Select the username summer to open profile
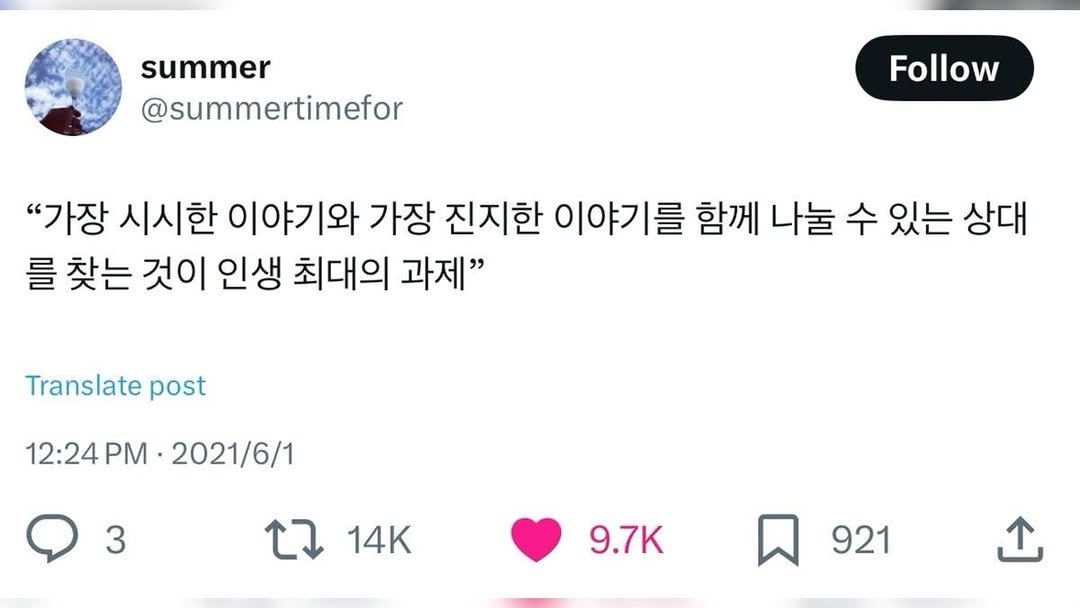Image resolution: width=1080 pixels, height=608 pixels. coord(205,66)
